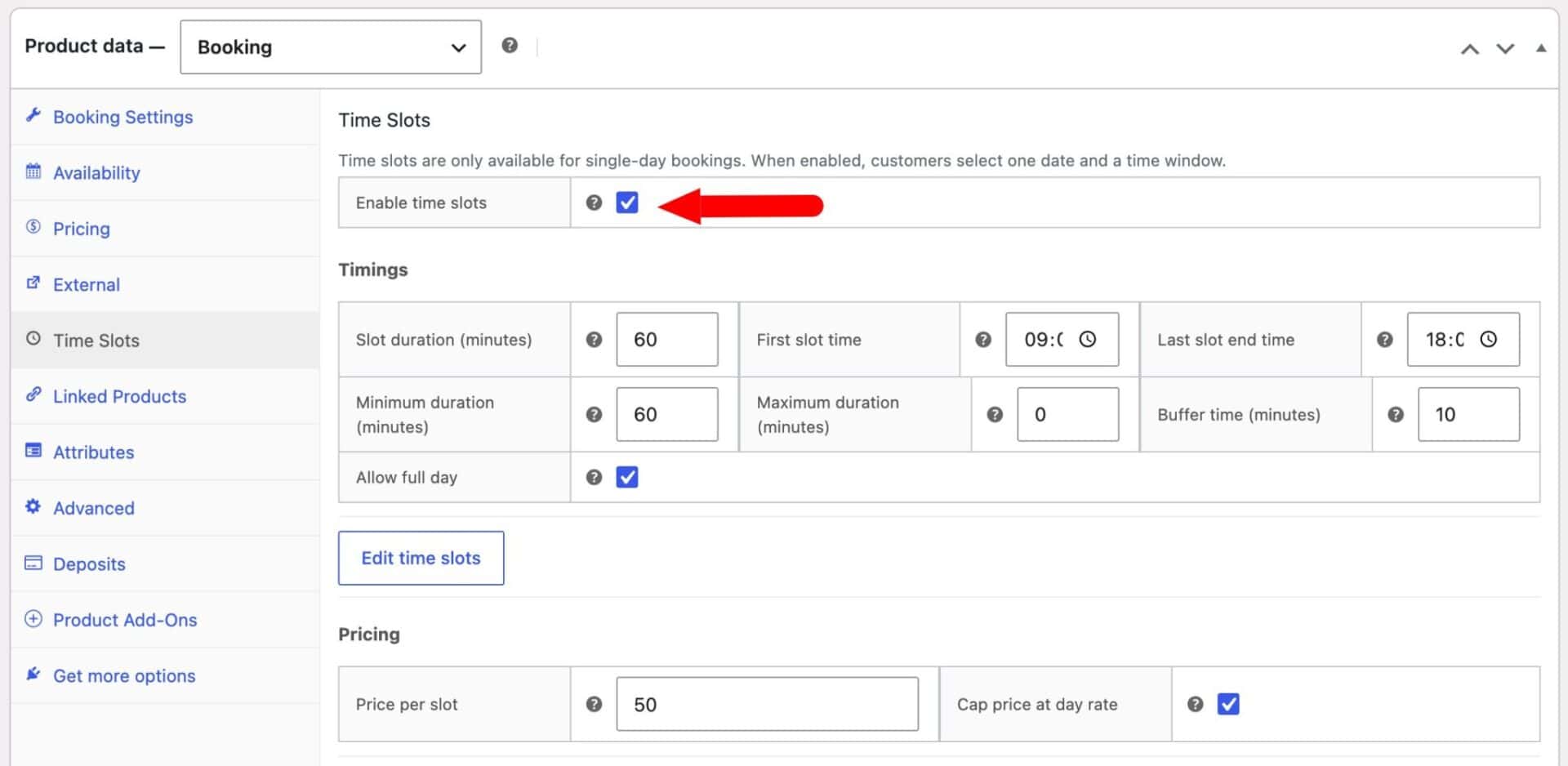Viewport: 1568px width, 766px height.
Task: Open the Booking product type dropdown
Action: pos(331,47)
